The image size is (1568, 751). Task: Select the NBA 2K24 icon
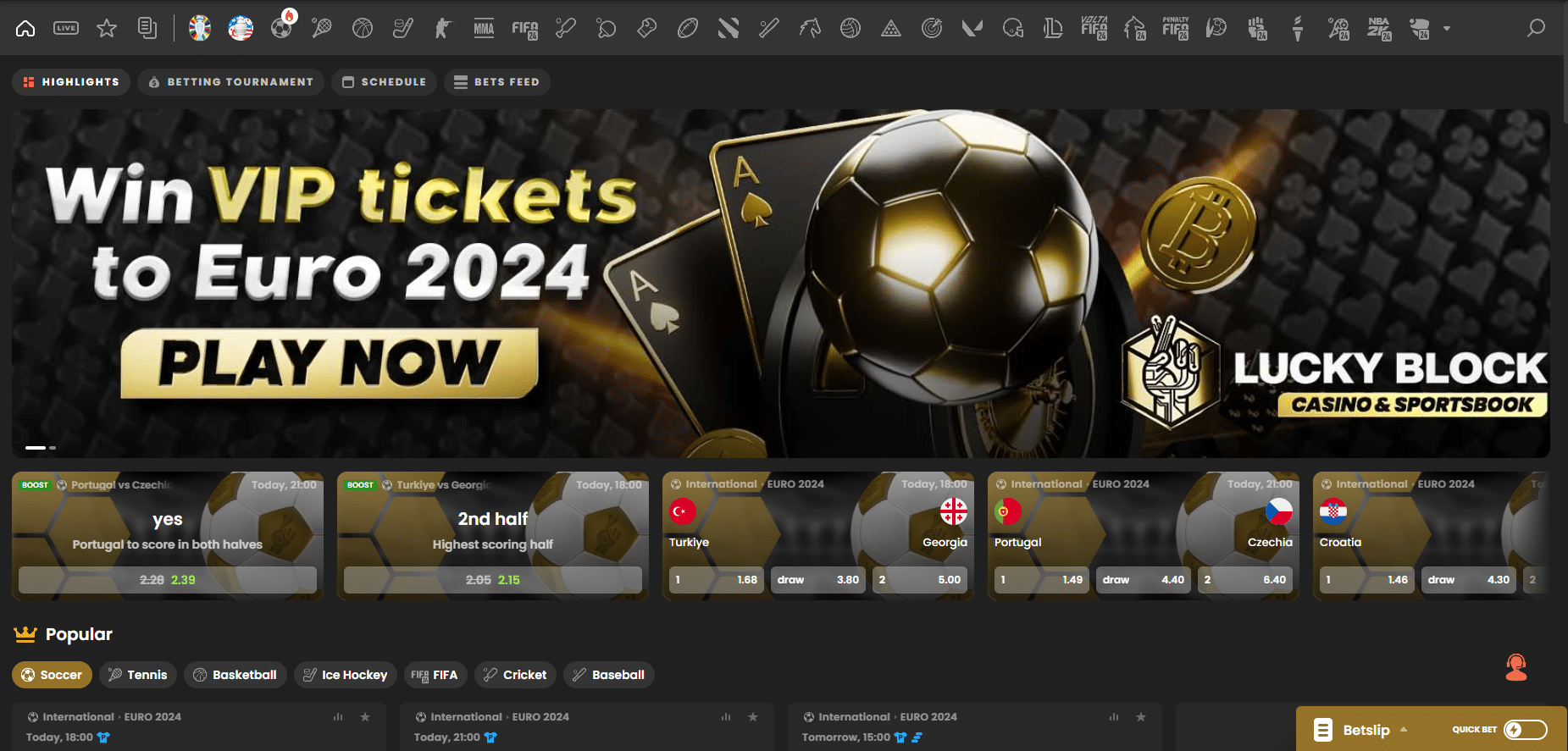(x=1379, y=28)
